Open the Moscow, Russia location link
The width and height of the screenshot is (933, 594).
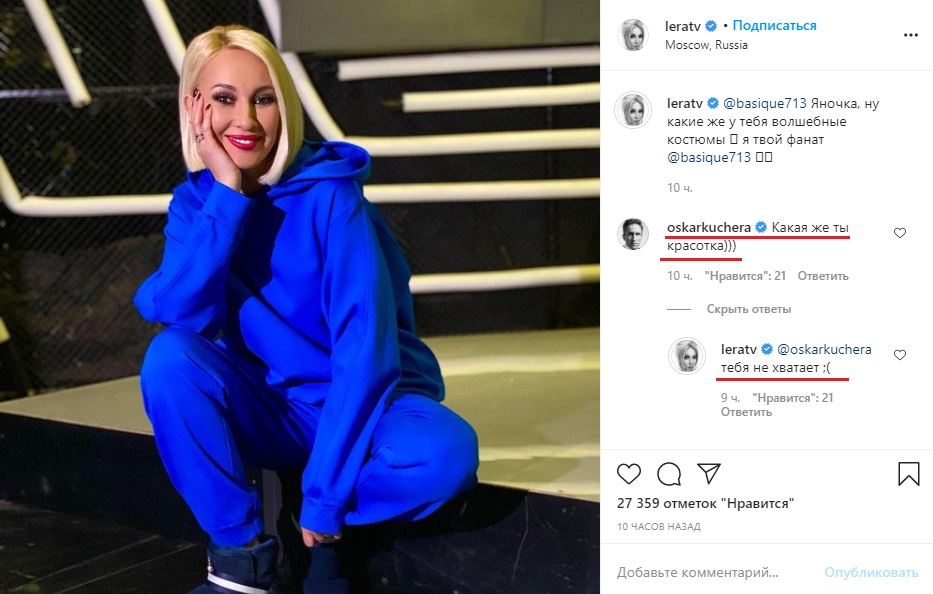tap(706, 45)
